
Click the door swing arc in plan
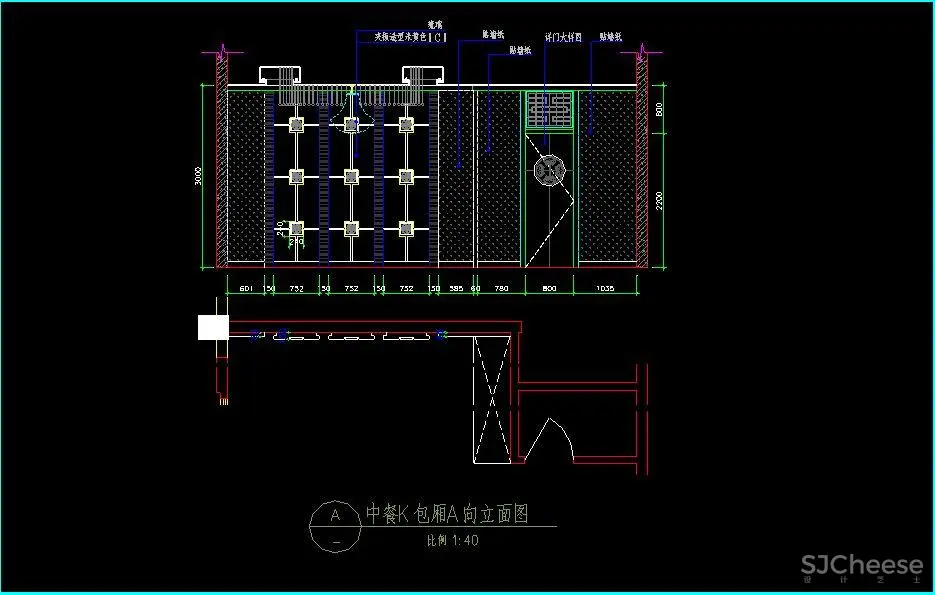pos(547,440)
